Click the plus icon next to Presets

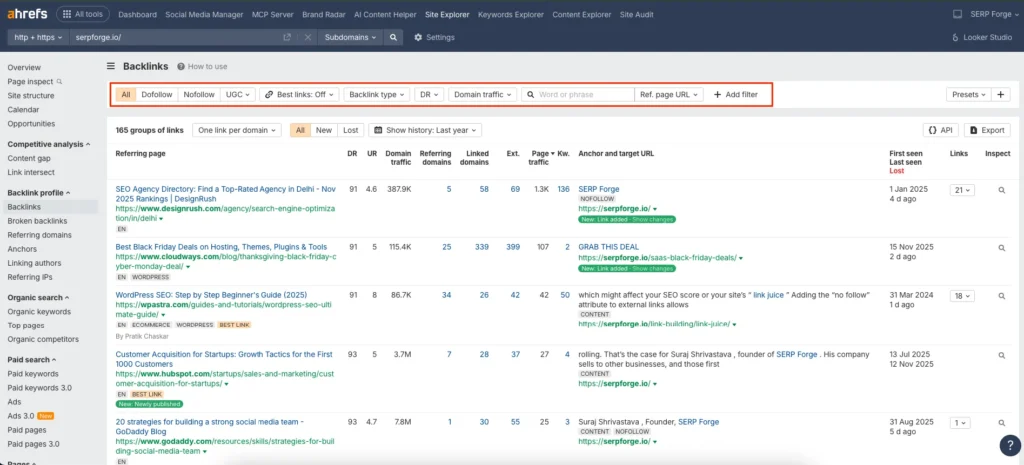point(1001,94)
